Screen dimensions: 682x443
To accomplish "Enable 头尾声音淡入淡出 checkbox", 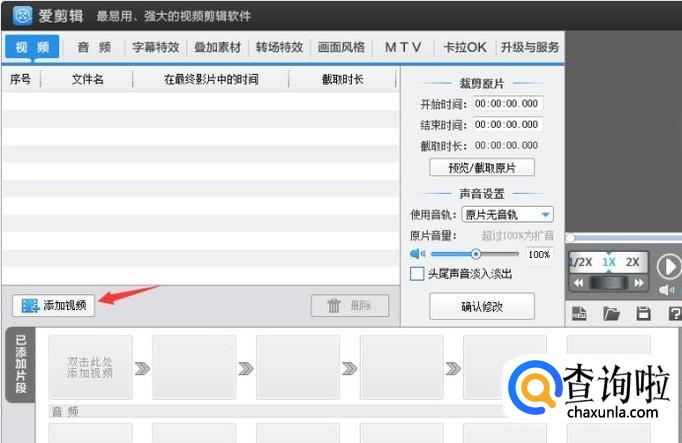I will click(x=417, y=274).
